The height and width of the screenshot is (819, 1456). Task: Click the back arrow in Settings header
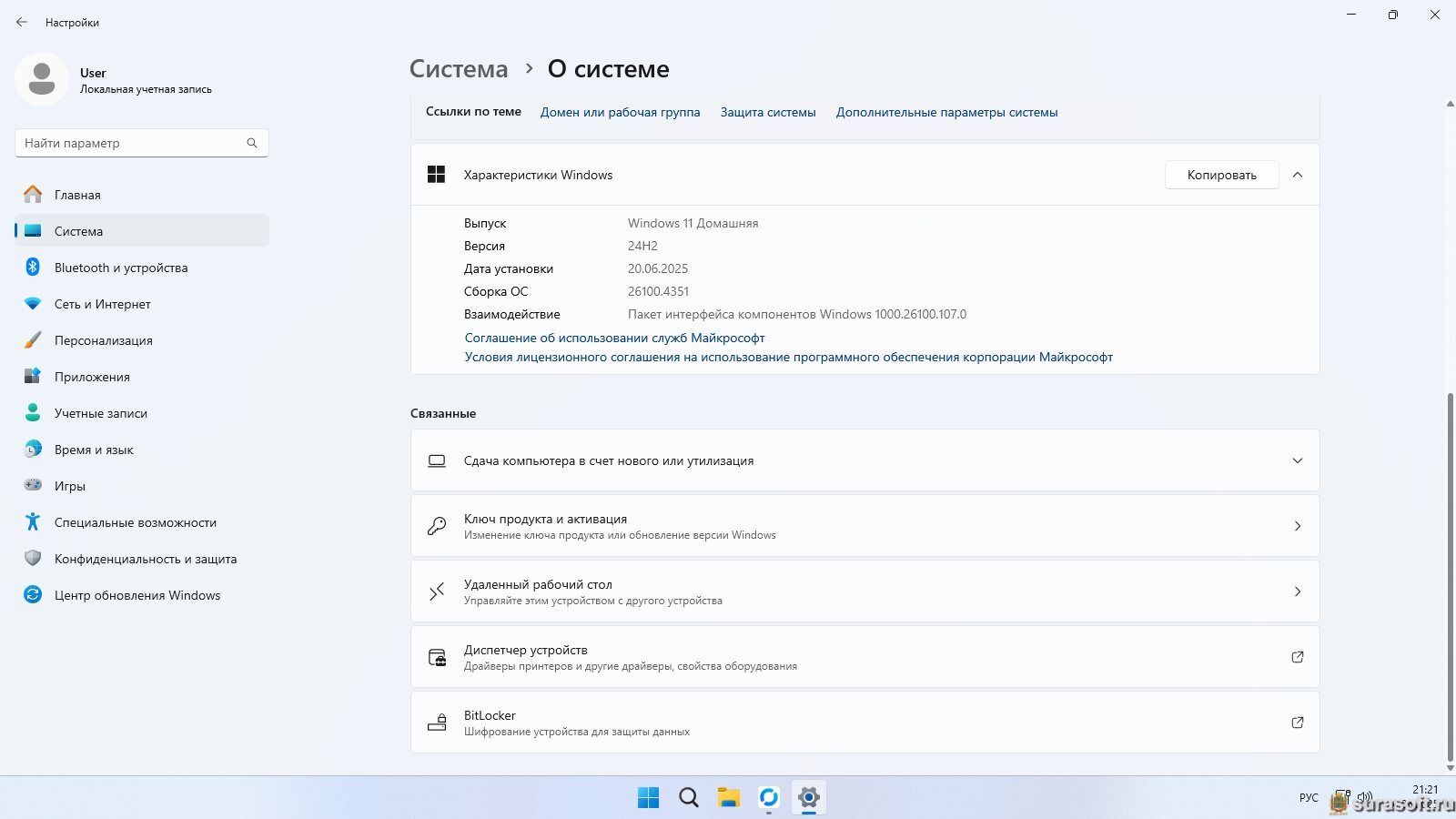click(22, 22)
